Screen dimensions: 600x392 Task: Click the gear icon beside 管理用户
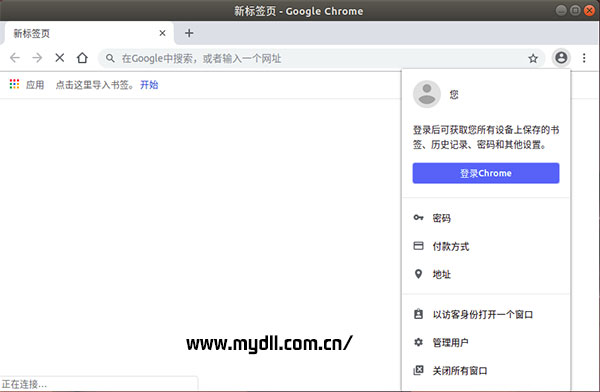[418, 342]
